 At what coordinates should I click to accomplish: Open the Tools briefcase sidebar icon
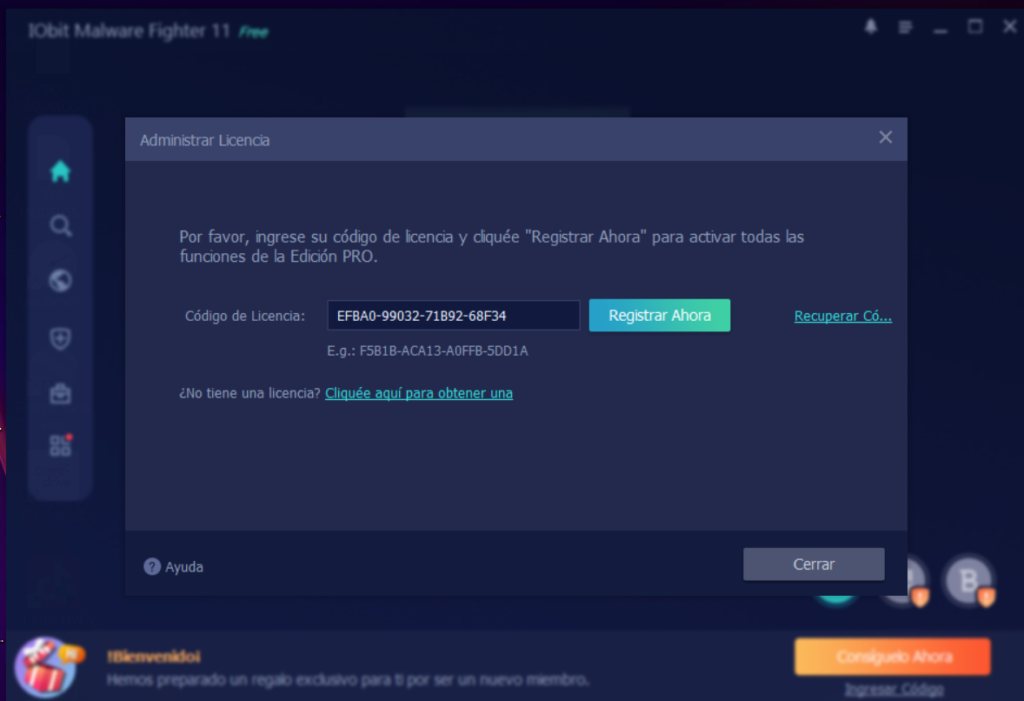coord(60,393)
